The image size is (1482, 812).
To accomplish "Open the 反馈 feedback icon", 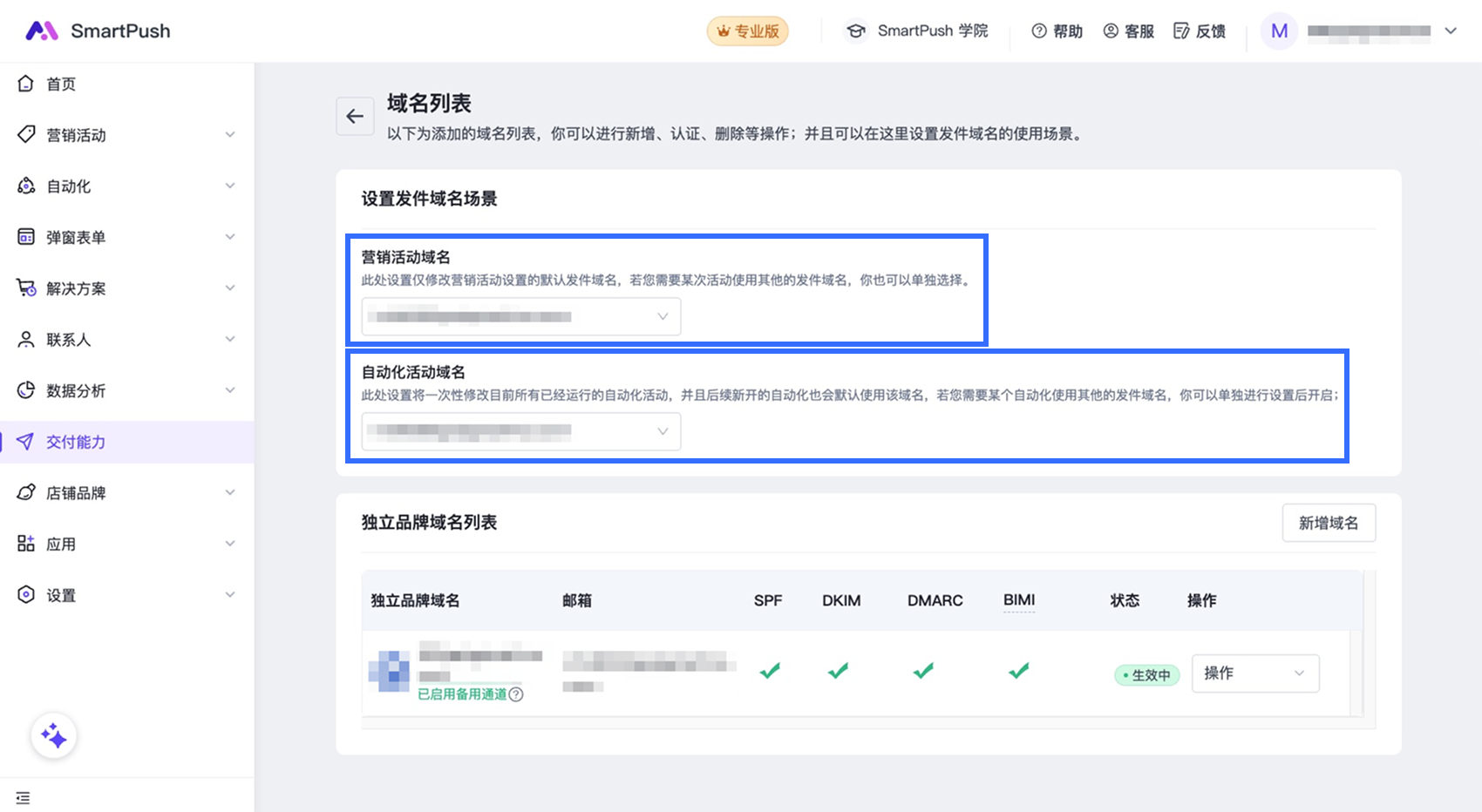I will [x=1181, y=31].
